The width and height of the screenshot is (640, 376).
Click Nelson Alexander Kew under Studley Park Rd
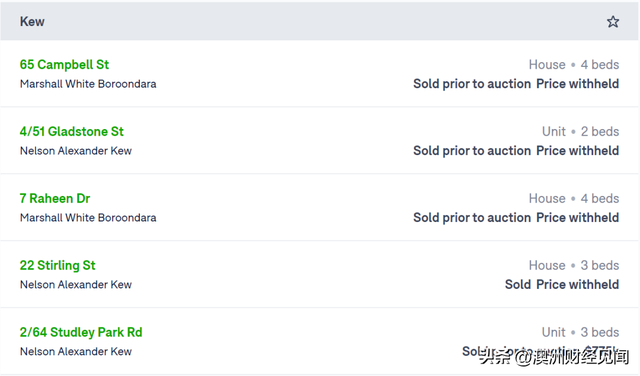[x=76, y=352]
